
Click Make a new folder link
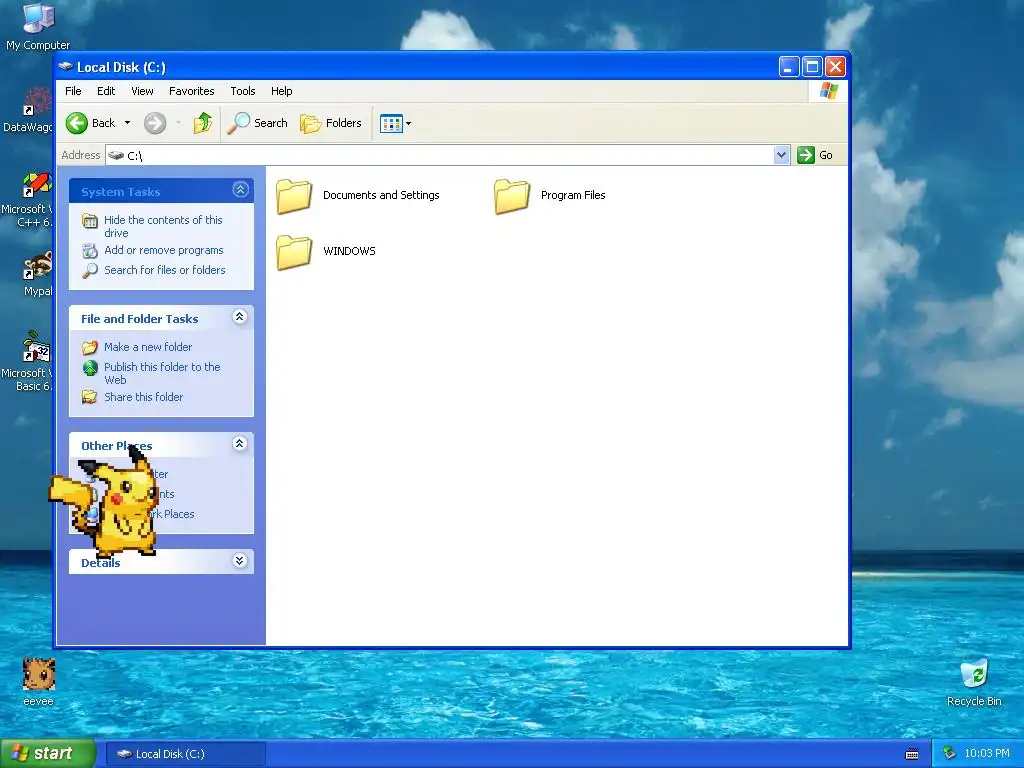point(148,347)
